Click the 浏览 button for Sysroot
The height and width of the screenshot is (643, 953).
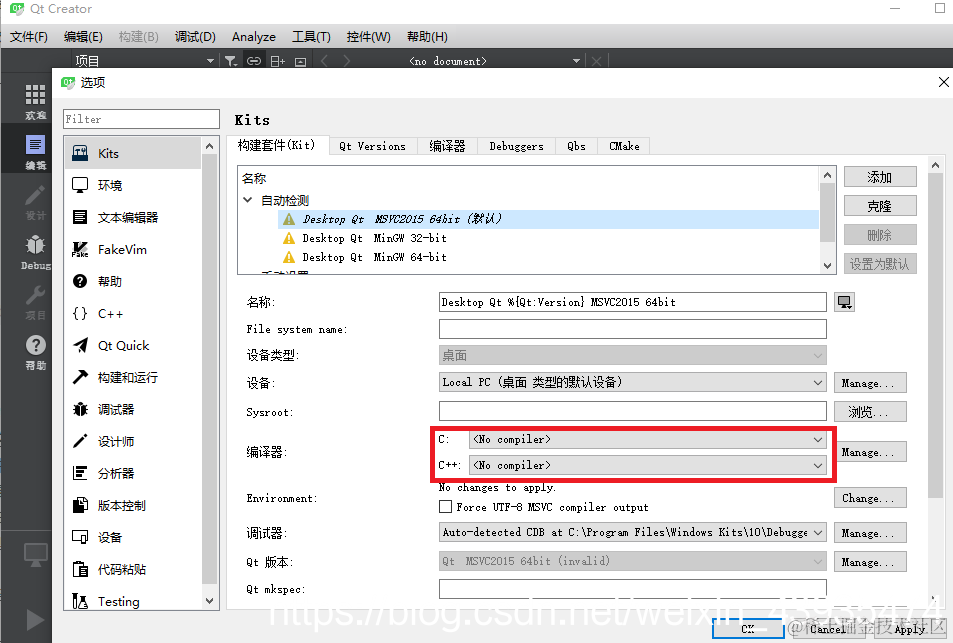(869, 411)
